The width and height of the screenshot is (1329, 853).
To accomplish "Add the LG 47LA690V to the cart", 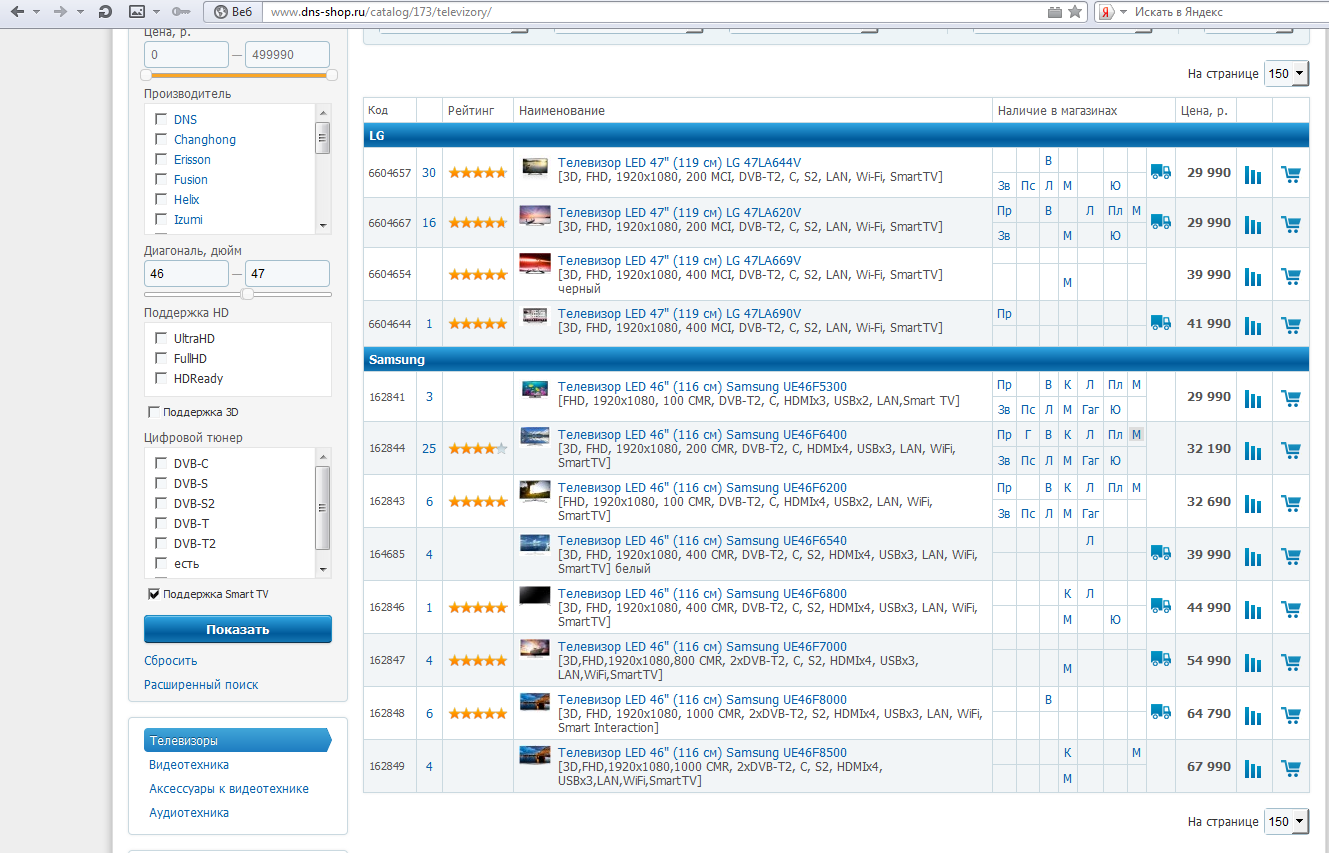I will point(1291,325).
